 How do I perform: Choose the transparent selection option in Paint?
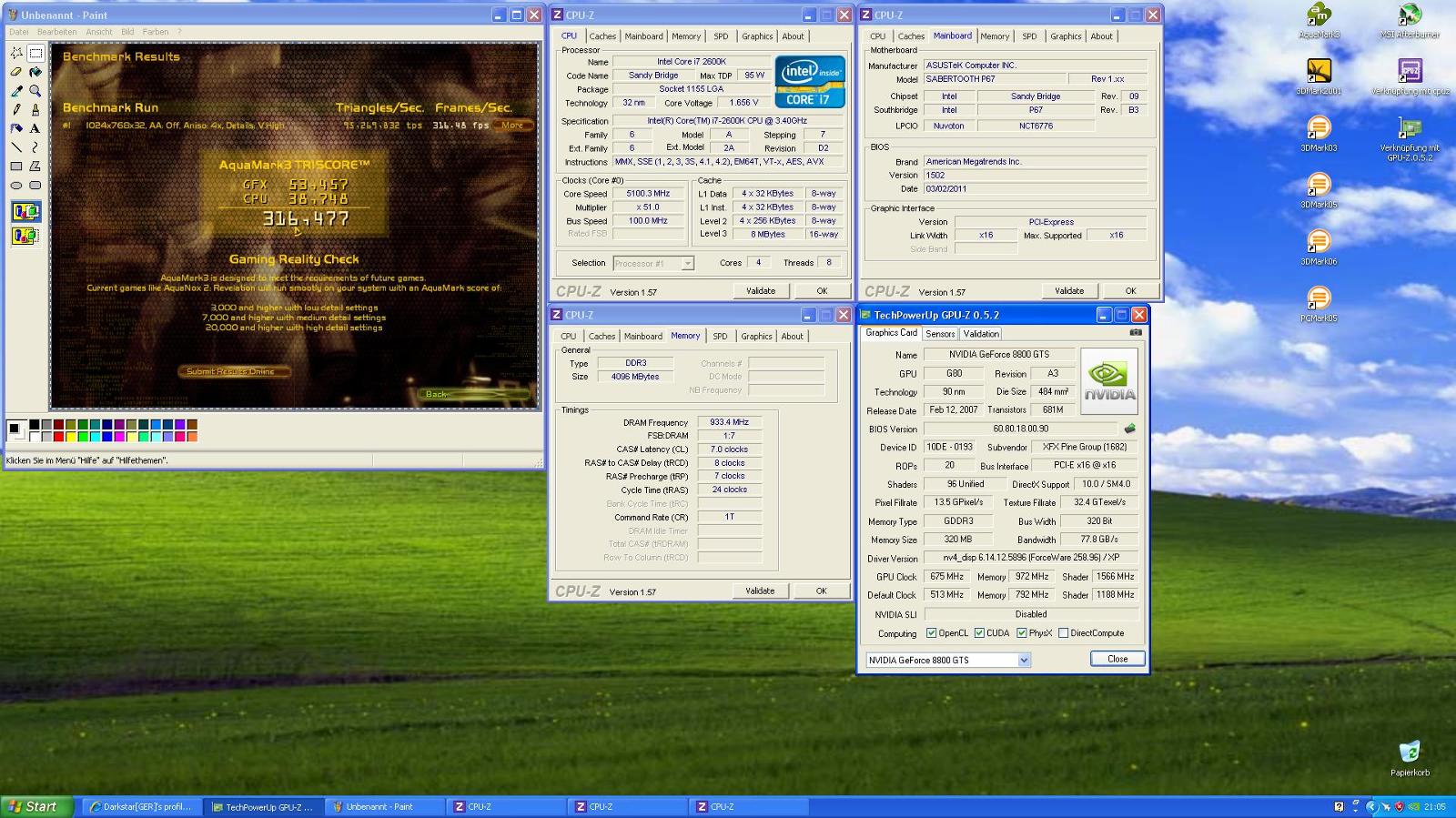tap(25, 236)
